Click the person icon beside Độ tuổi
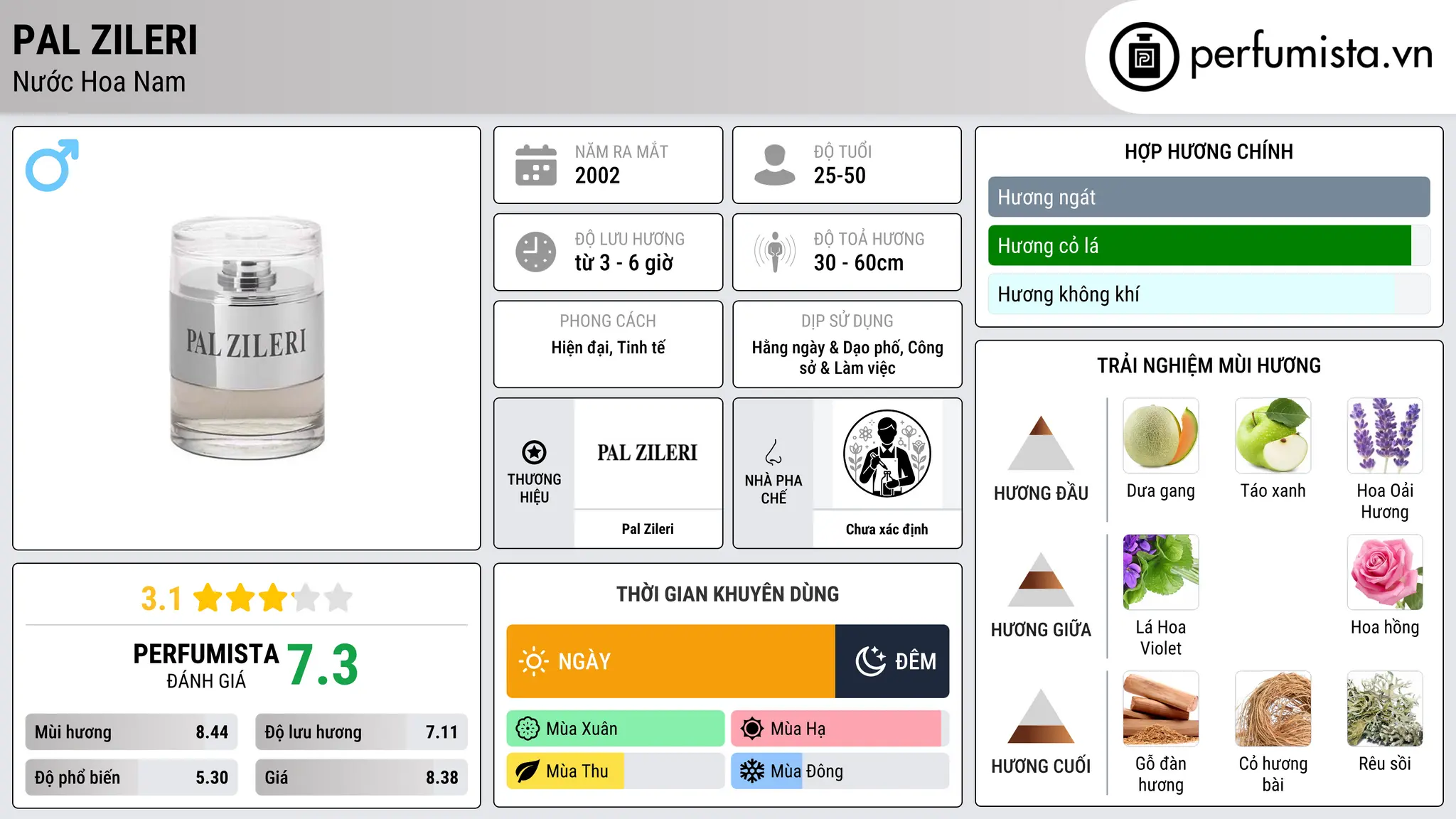 [775, 165]
